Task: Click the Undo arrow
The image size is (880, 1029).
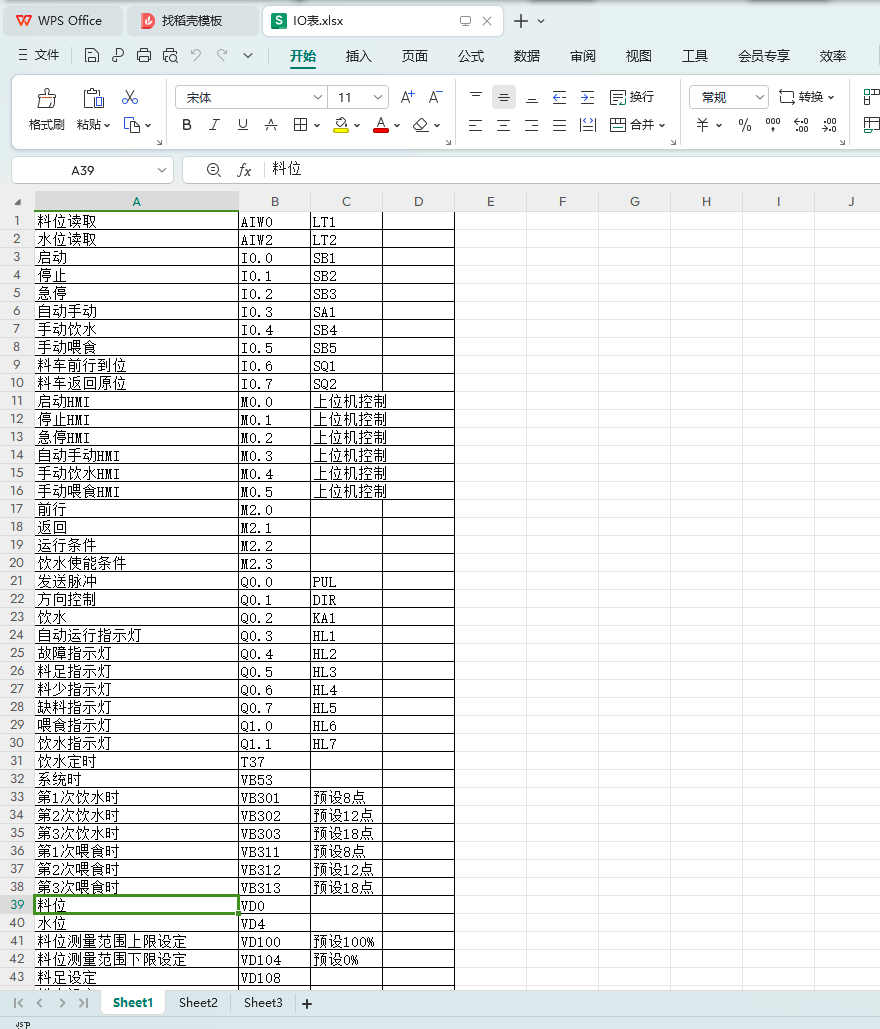Action: coord(196,56)
